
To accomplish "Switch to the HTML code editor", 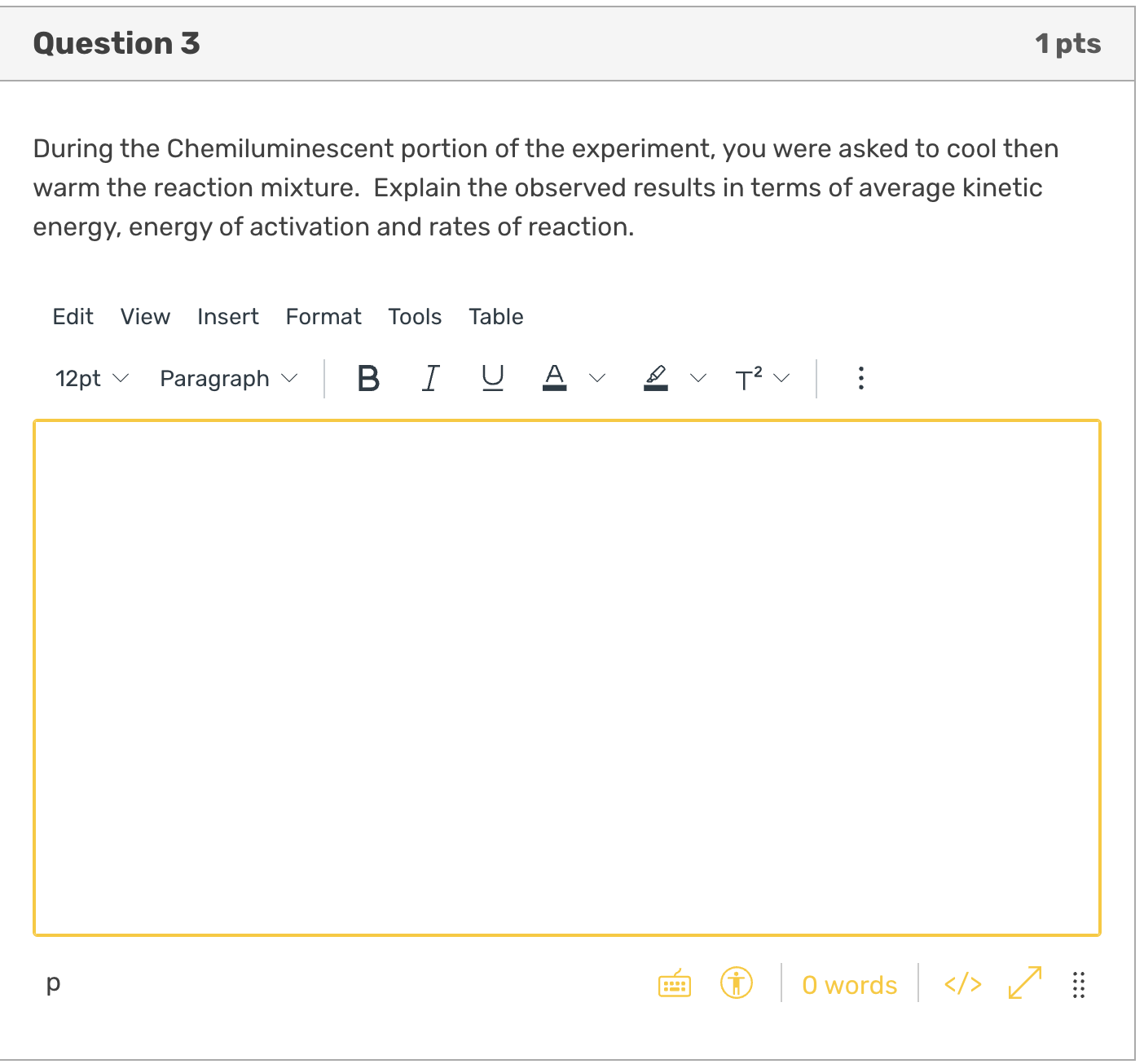I will tap(961, 984).
